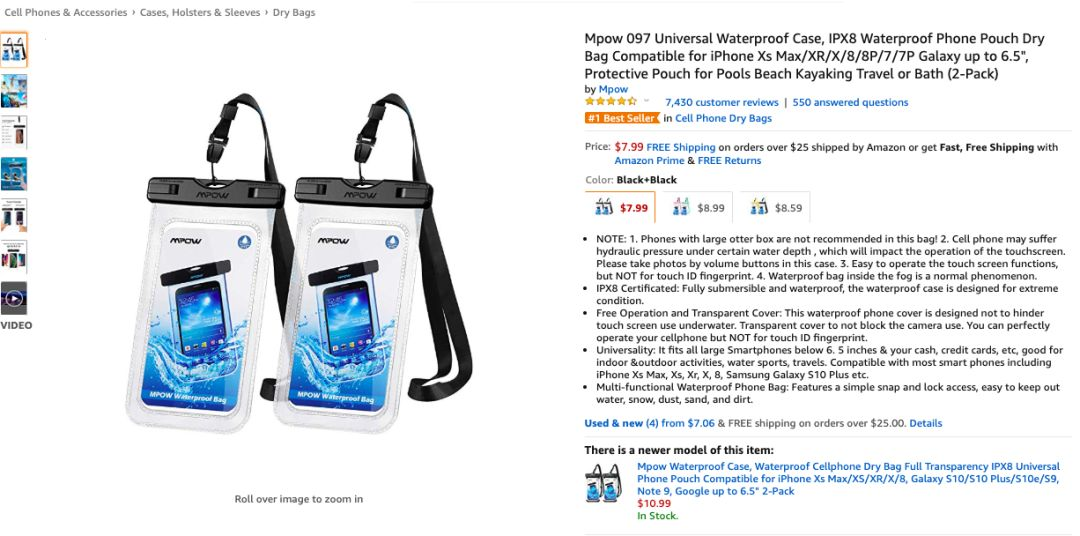Open the #1 Best Seller badge
Screen dimensions: 1080x536
coord(622,118)
